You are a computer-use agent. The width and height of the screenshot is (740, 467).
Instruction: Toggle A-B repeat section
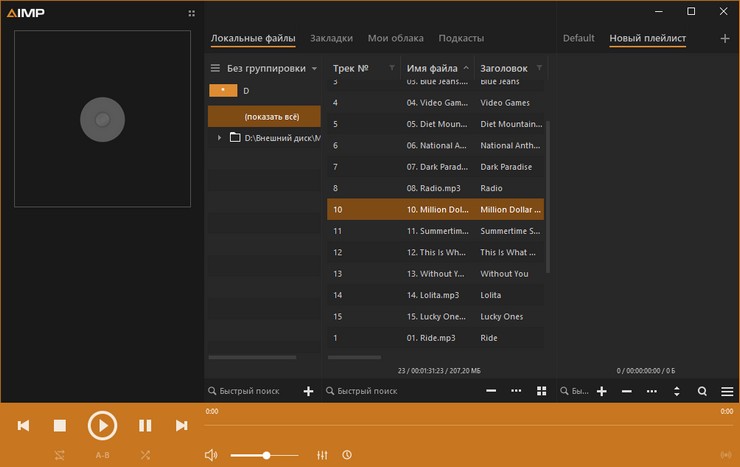[102, 455]
